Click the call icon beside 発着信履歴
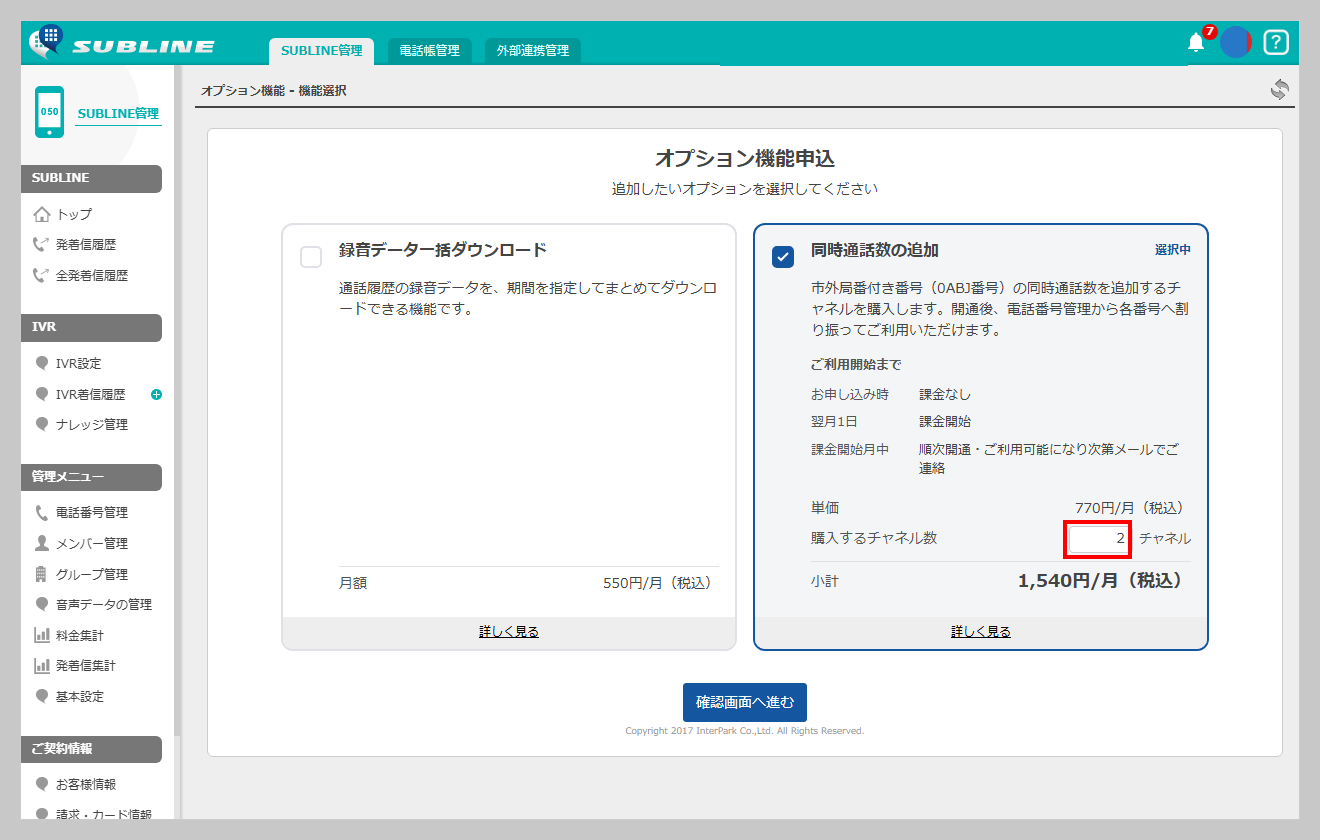 pos(41,244)
